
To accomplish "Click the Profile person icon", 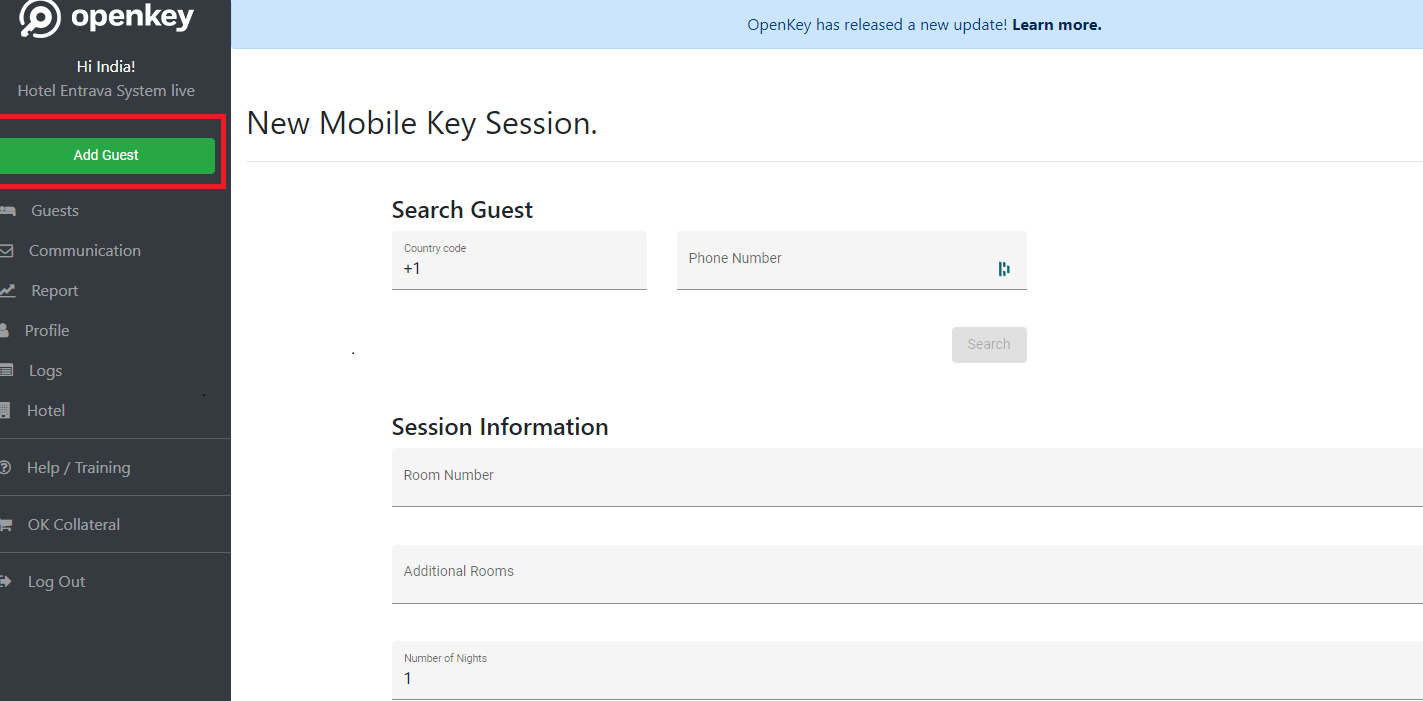I will [8, 330].
